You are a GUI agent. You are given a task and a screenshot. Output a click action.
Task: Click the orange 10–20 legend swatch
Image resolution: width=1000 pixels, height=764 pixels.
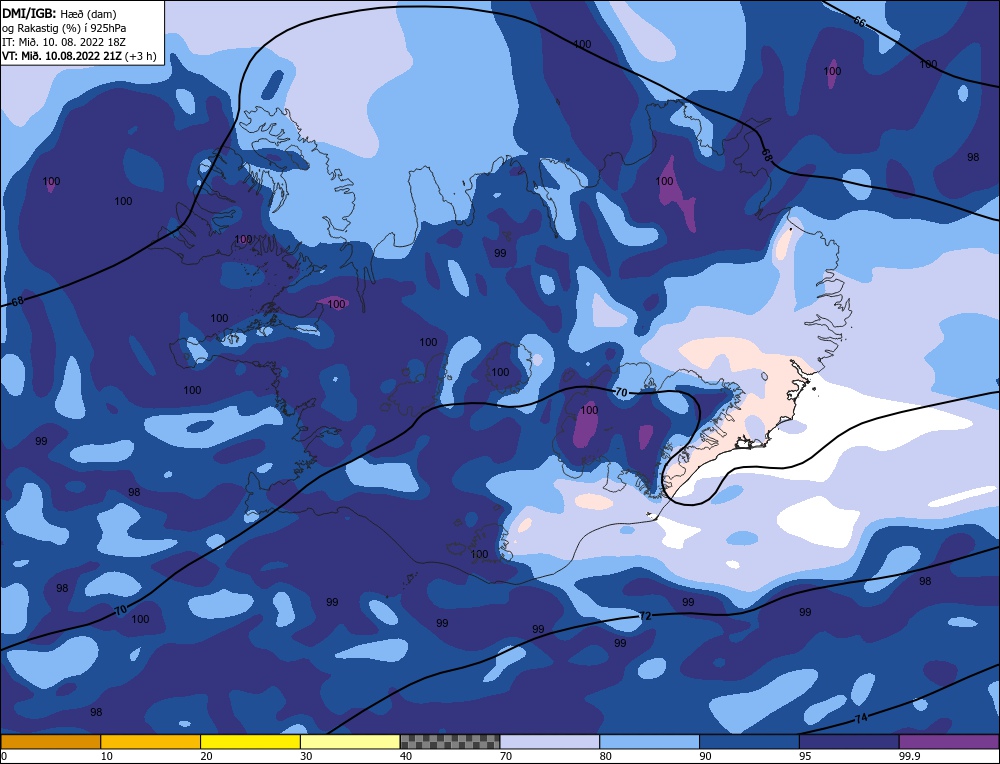[151, 742]
